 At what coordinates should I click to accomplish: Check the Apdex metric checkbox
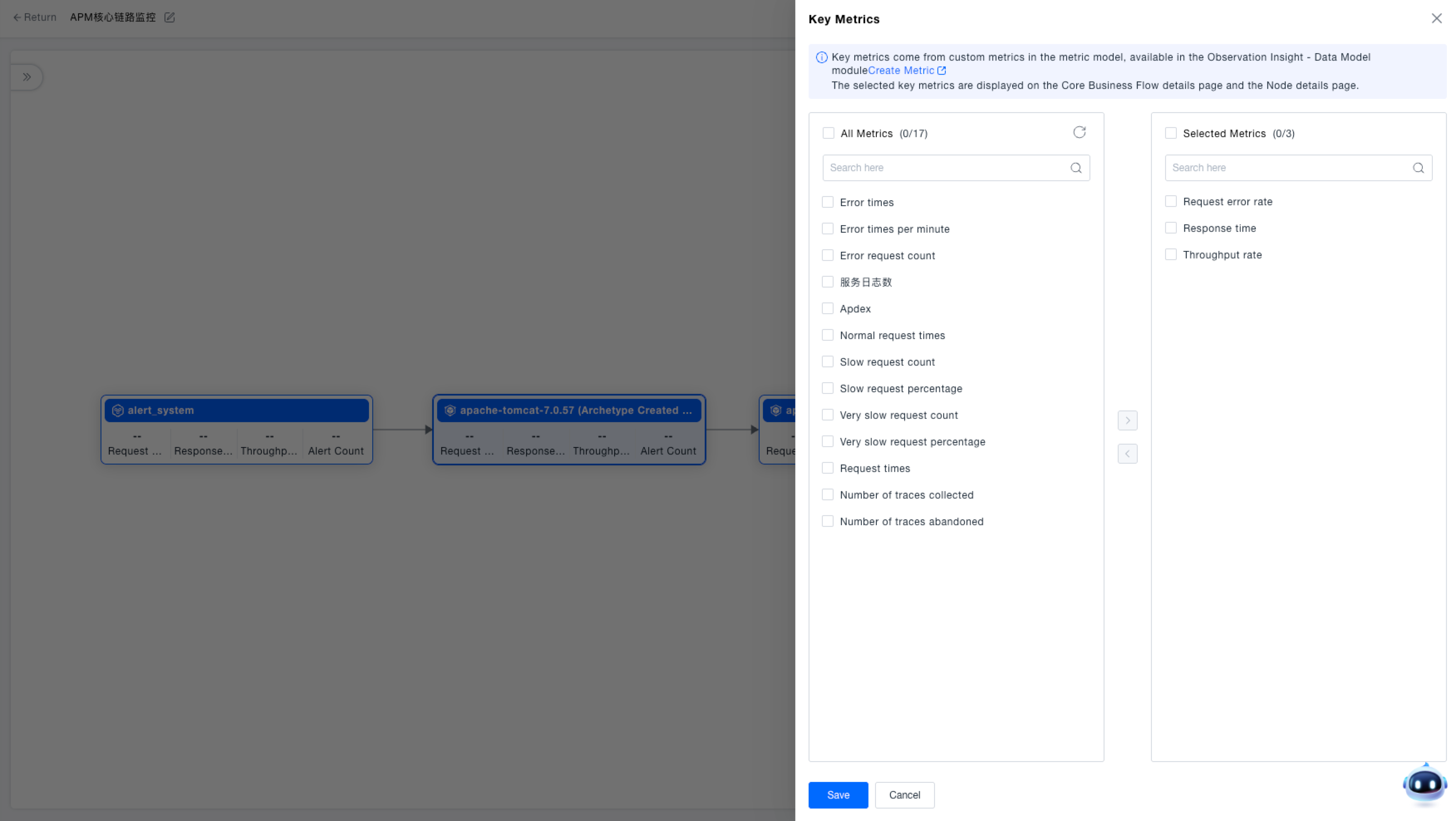[827, 309]
